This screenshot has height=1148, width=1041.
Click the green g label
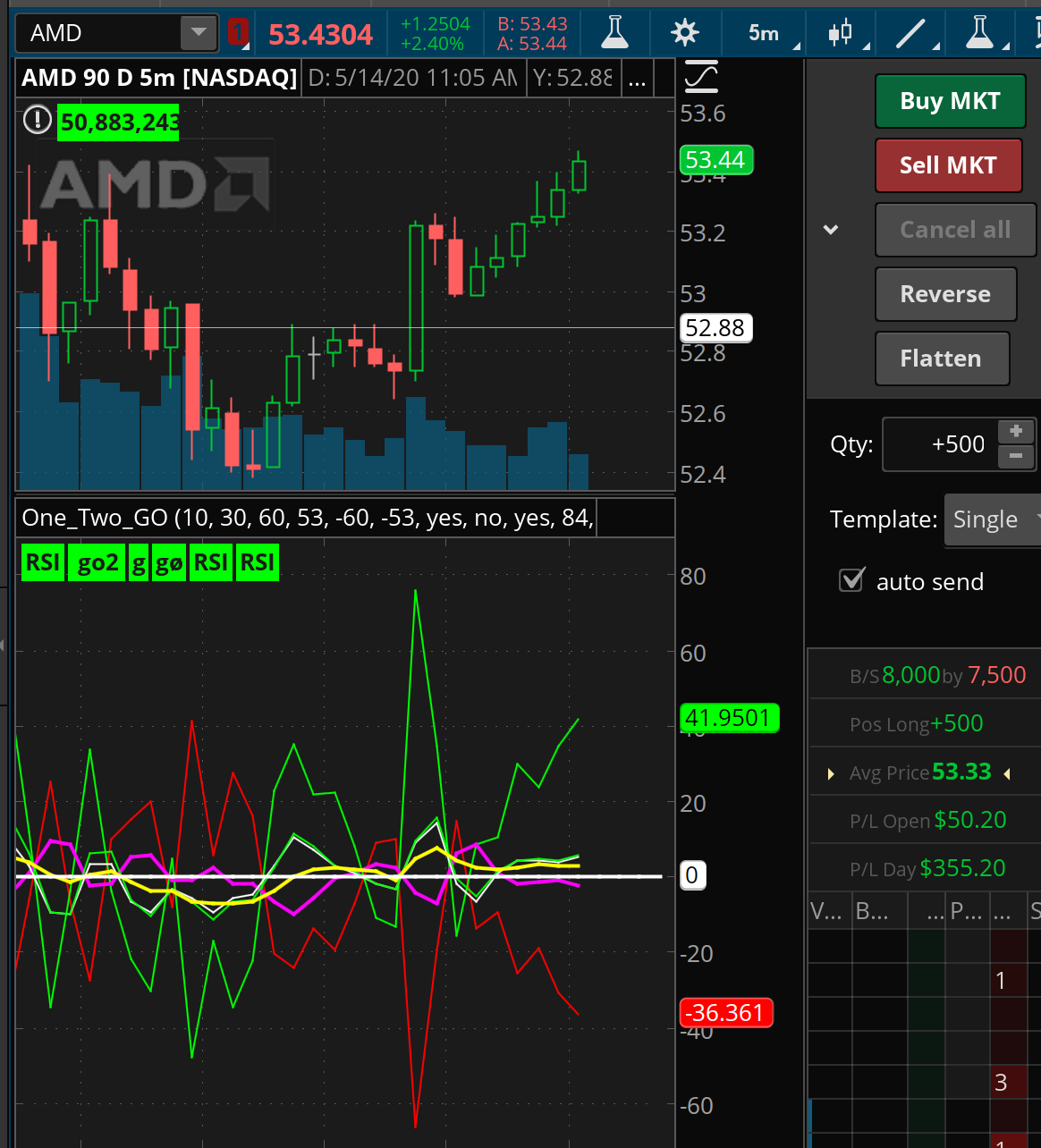pyautogui.click(x=139, y=562)
